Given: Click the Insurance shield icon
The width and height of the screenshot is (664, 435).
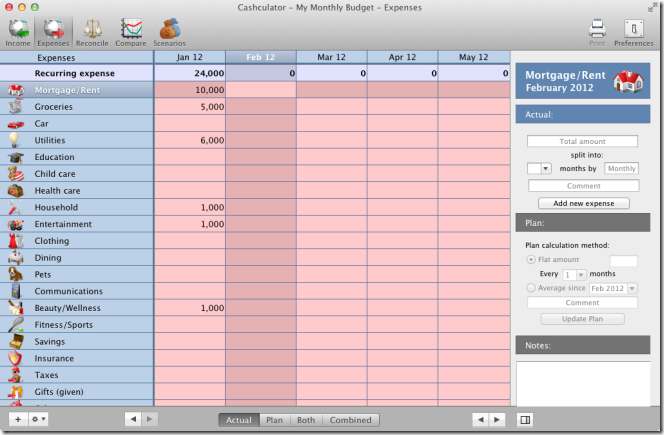Looking at the screenshot, I should (15, 358).
